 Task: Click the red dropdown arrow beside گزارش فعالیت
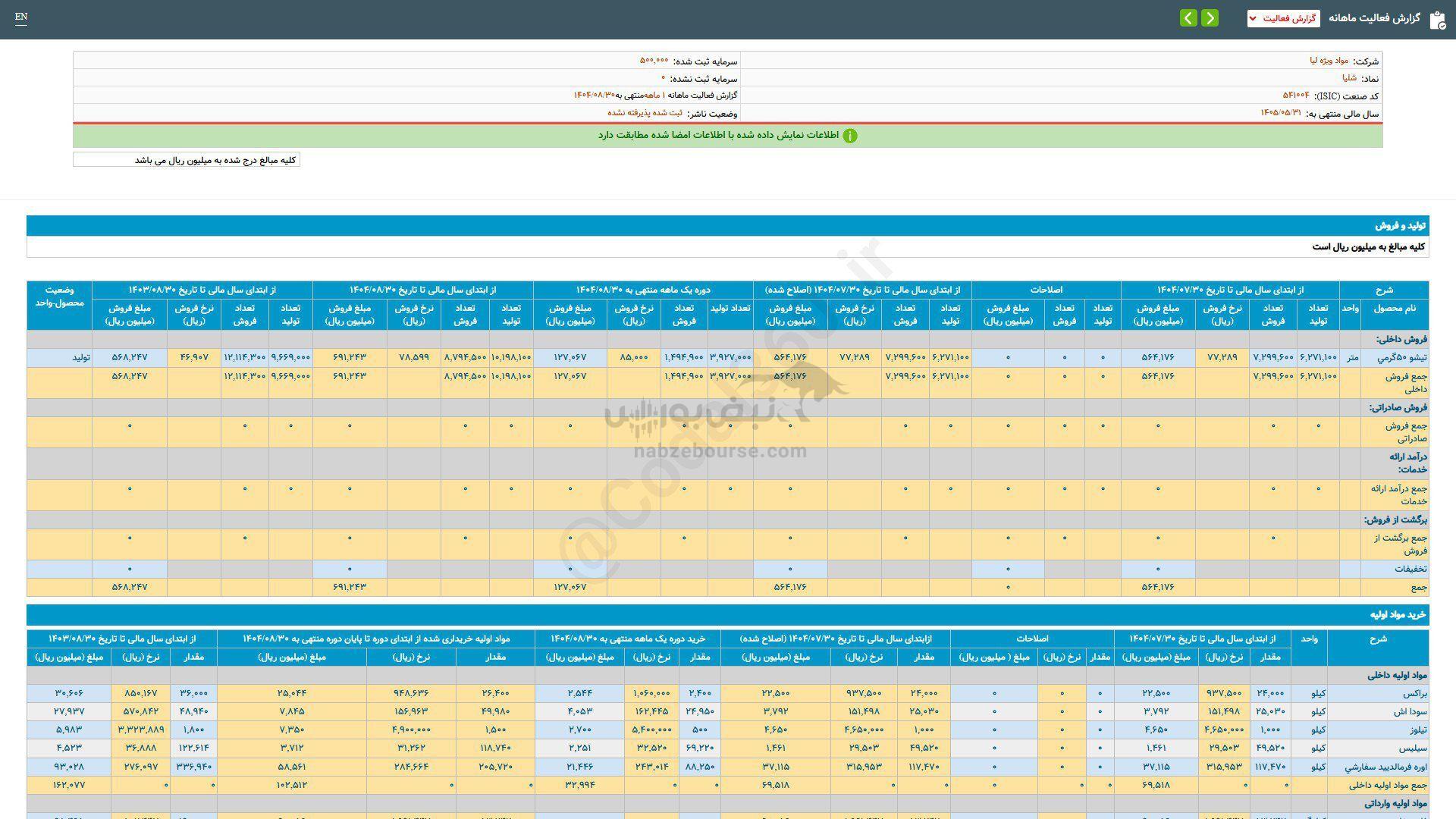click(x=1253, y=18)
